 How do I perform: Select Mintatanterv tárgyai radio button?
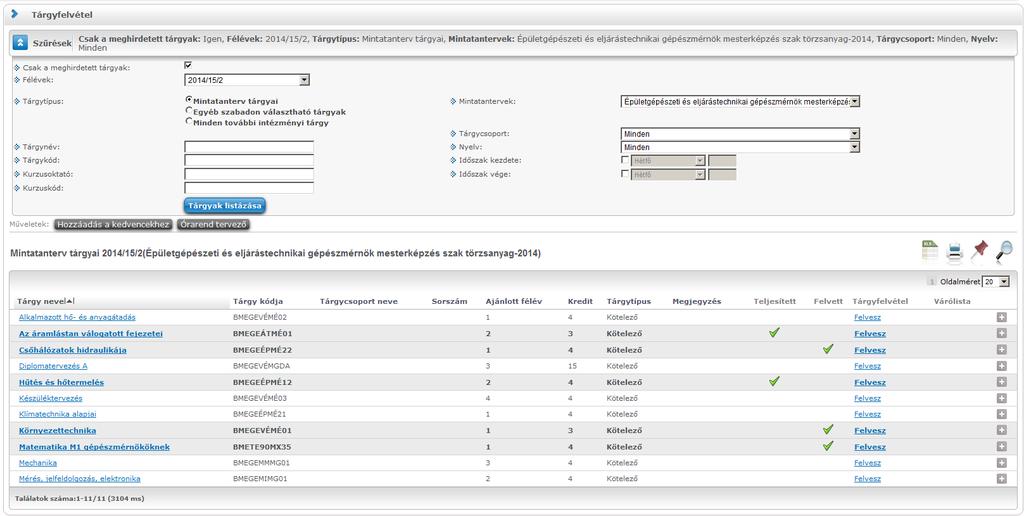(x=189, y=100)
